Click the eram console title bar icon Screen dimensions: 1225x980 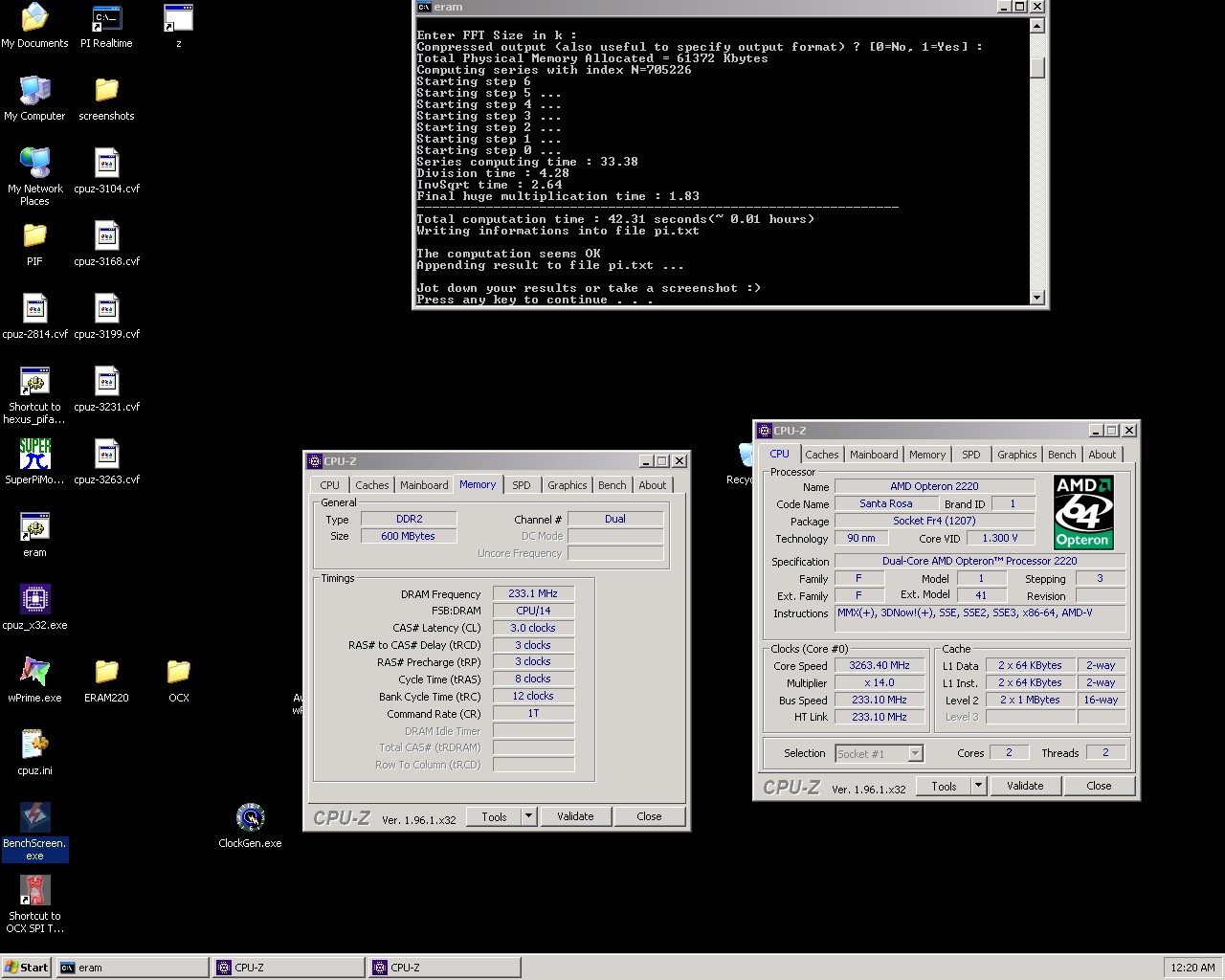[x=424, y=7]
